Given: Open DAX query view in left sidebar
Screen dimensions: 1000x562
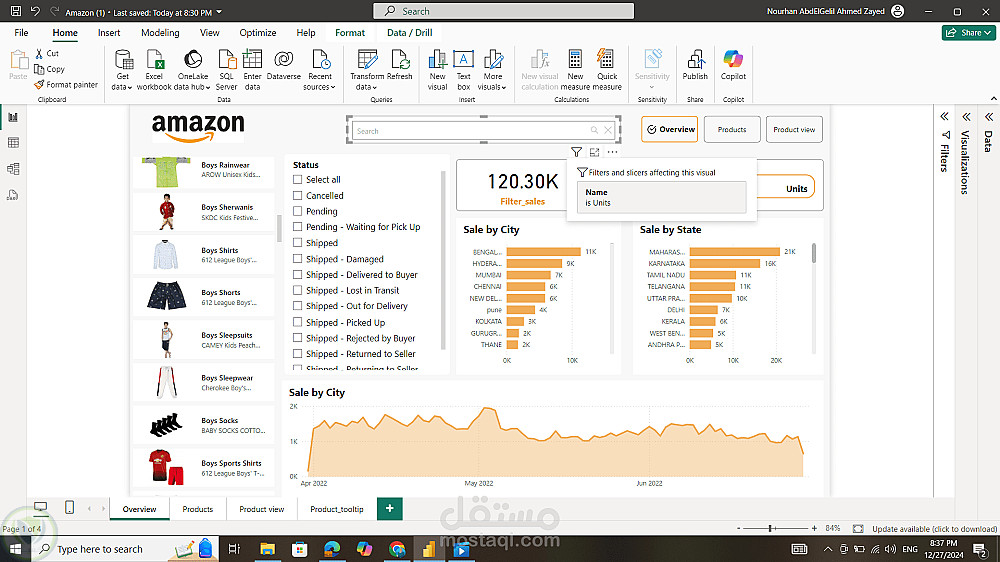Looking at the screenshot, I should point(13,195).
